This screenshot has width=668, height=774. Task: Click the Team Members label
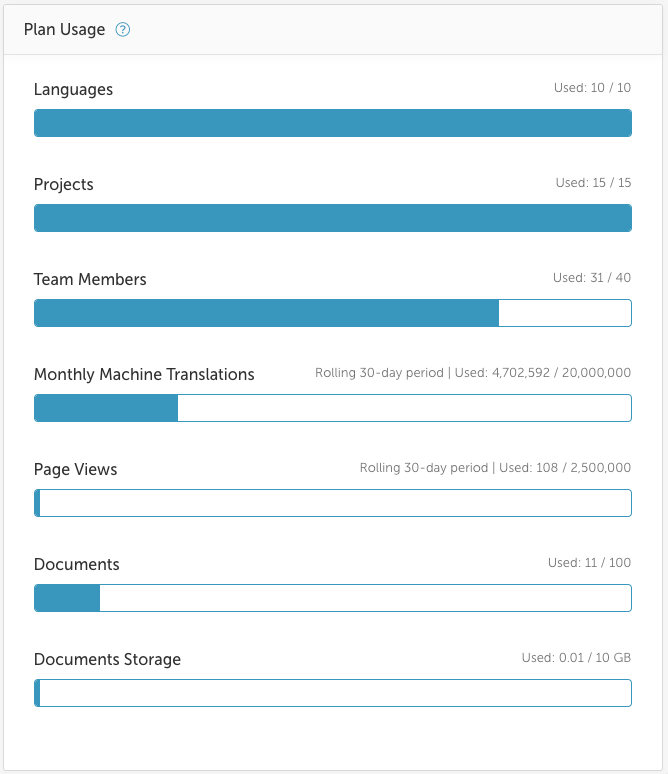(x=90, y=279)
